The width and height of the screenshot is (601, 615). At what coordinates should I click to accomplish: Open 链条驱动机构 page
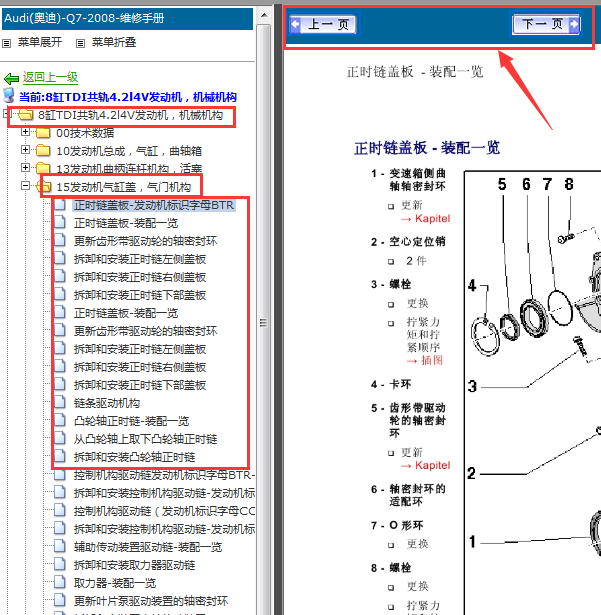click(107, 403)
